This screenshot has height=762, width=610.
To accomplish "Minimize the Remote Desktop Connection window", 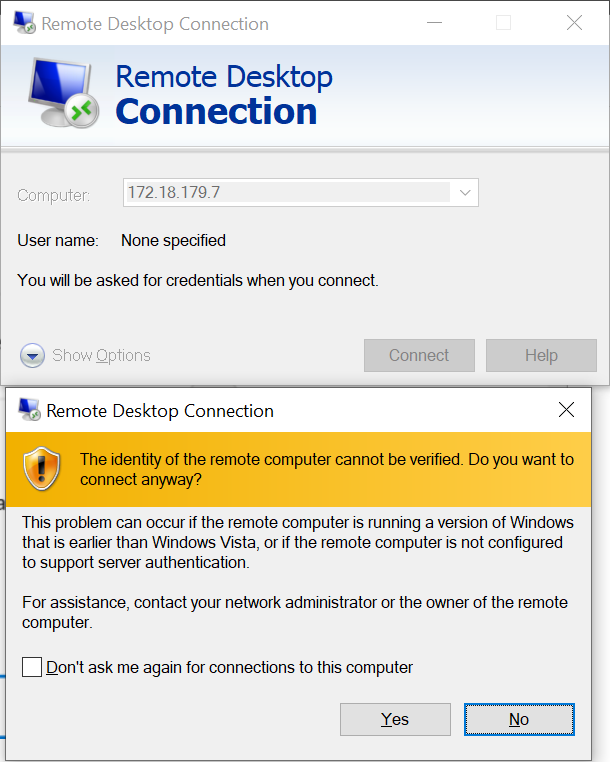I will 432,23.
